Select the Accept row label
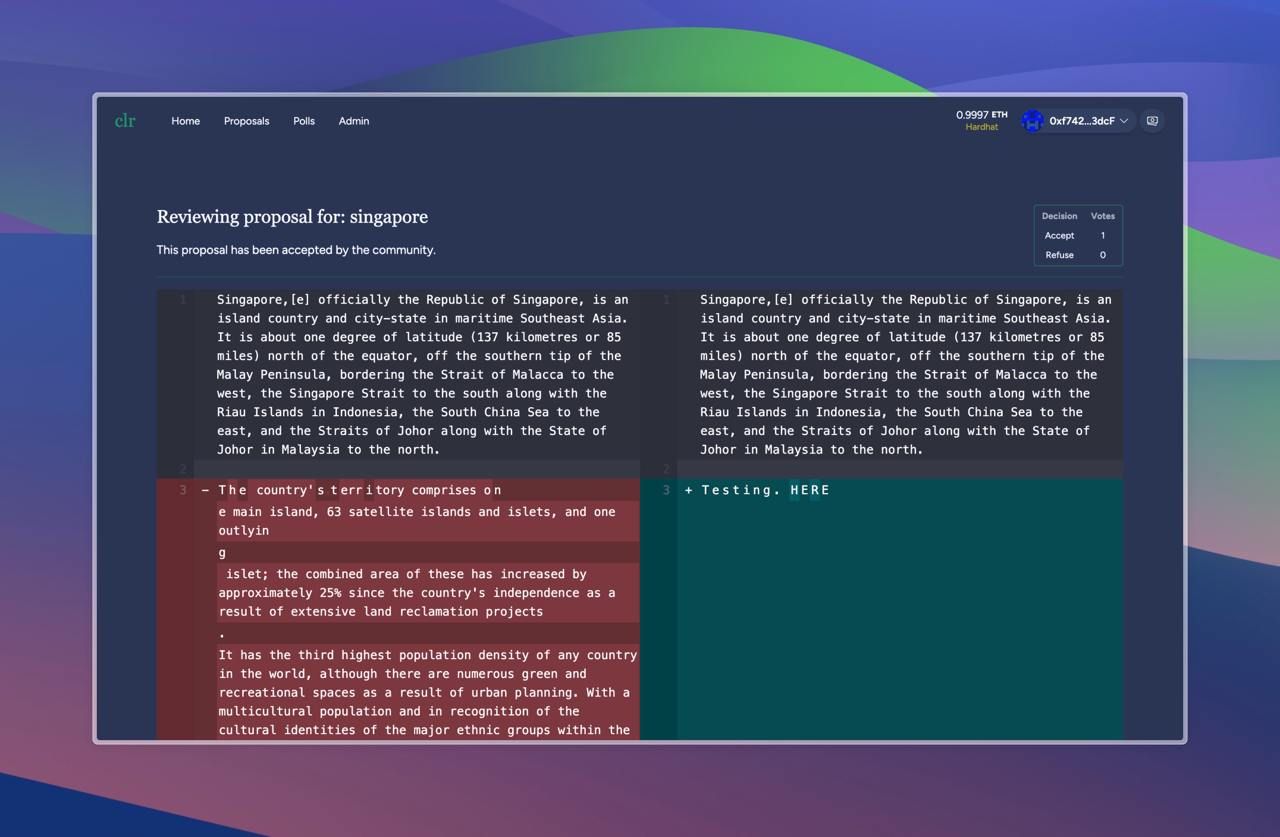This screenshot has width=1280, height=837. [1059, 236]
